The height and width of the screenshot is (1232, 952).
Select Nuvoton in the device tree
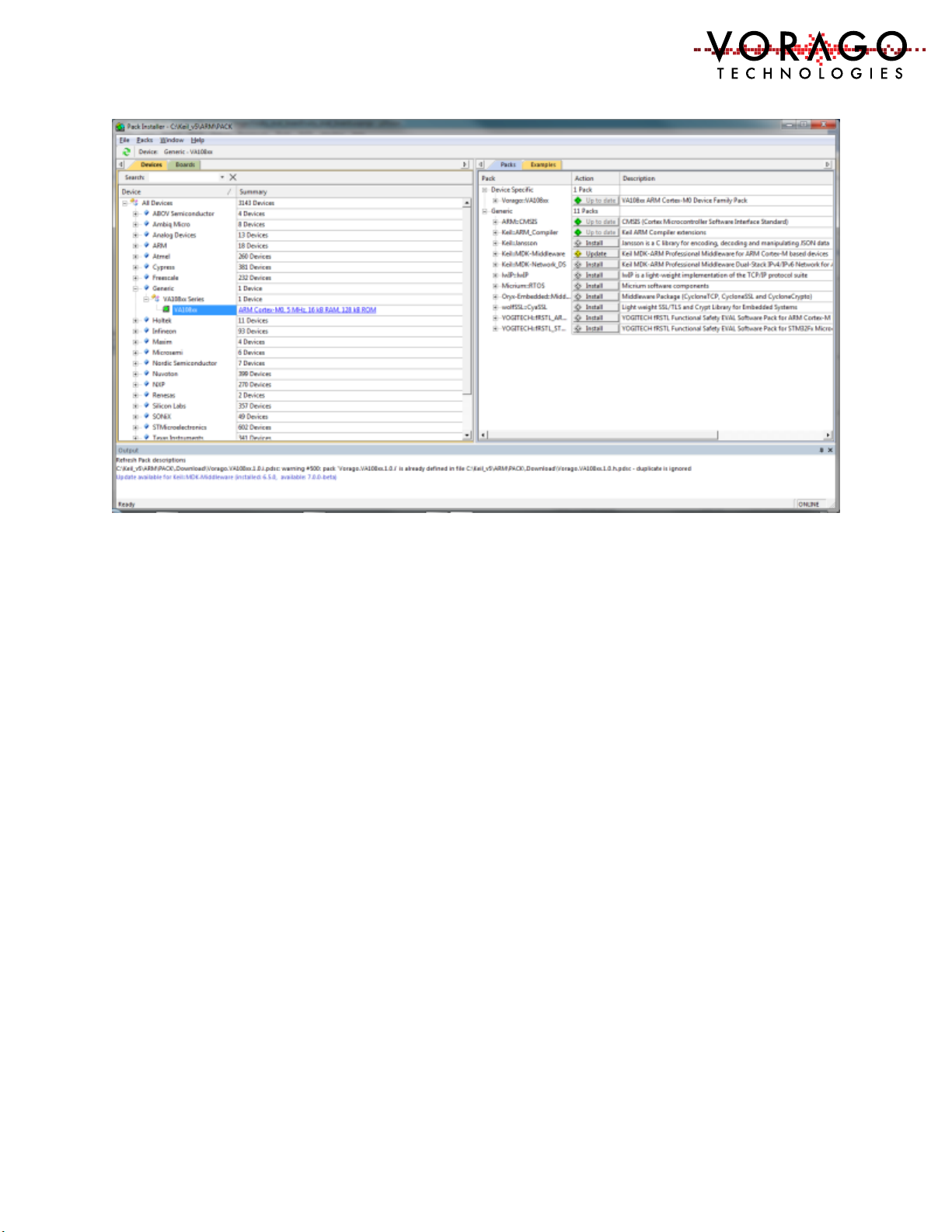click(165, 374)
